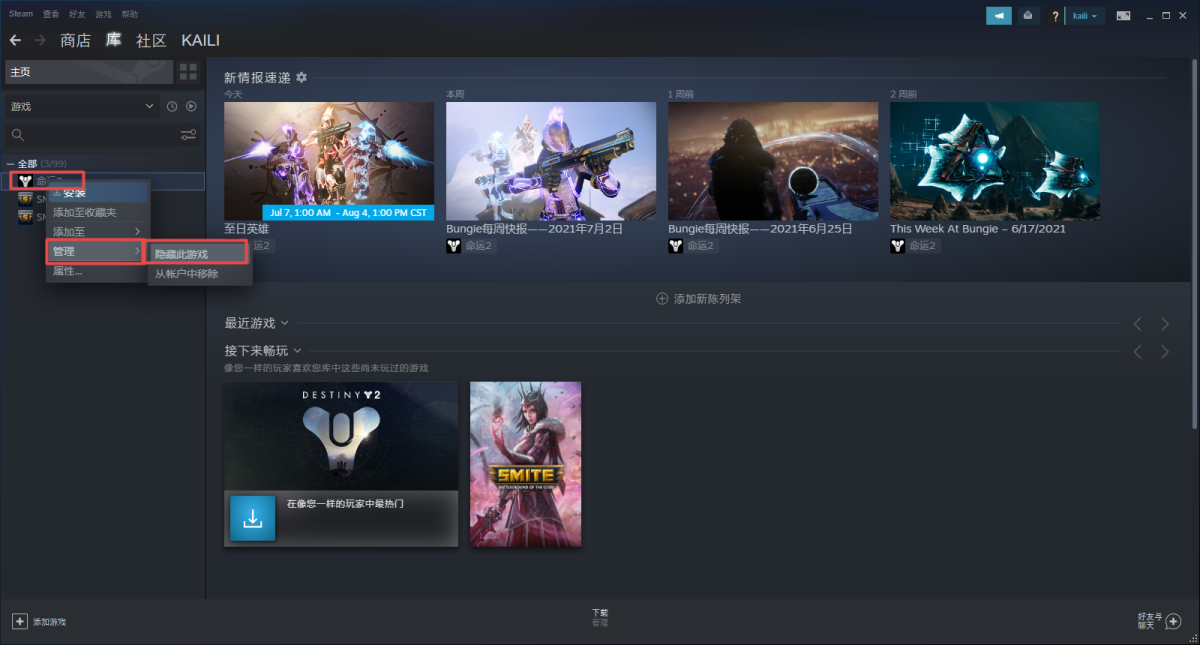Click 命运2 tag under June 25 news
1200x645 pixels.
click(x=692, y=245)
